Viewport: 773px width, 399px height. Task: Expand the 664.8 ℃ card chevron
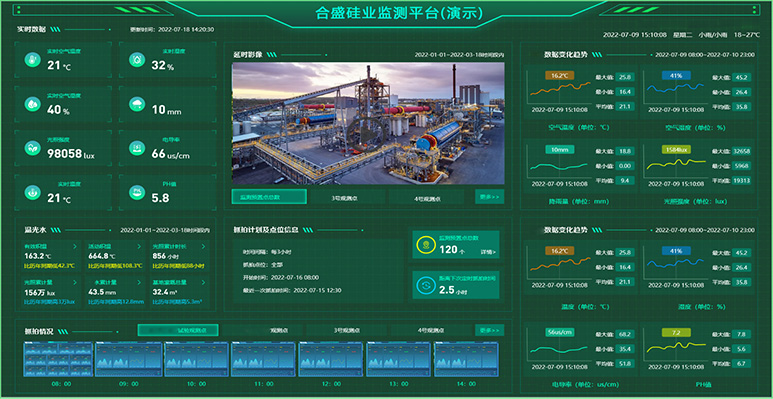click(139, 246)
